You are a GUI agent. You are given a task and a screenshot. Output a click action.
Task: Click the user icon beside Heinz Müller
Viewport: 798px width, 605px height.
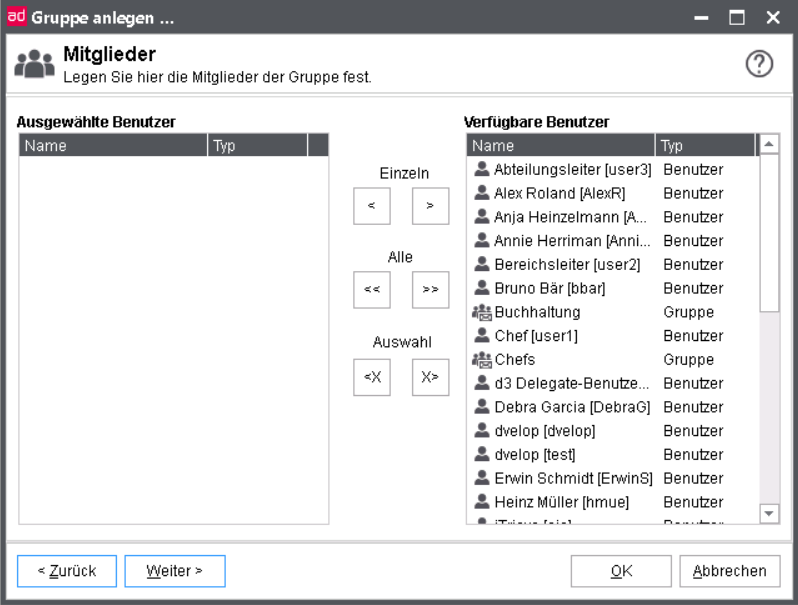coord(482,502)
